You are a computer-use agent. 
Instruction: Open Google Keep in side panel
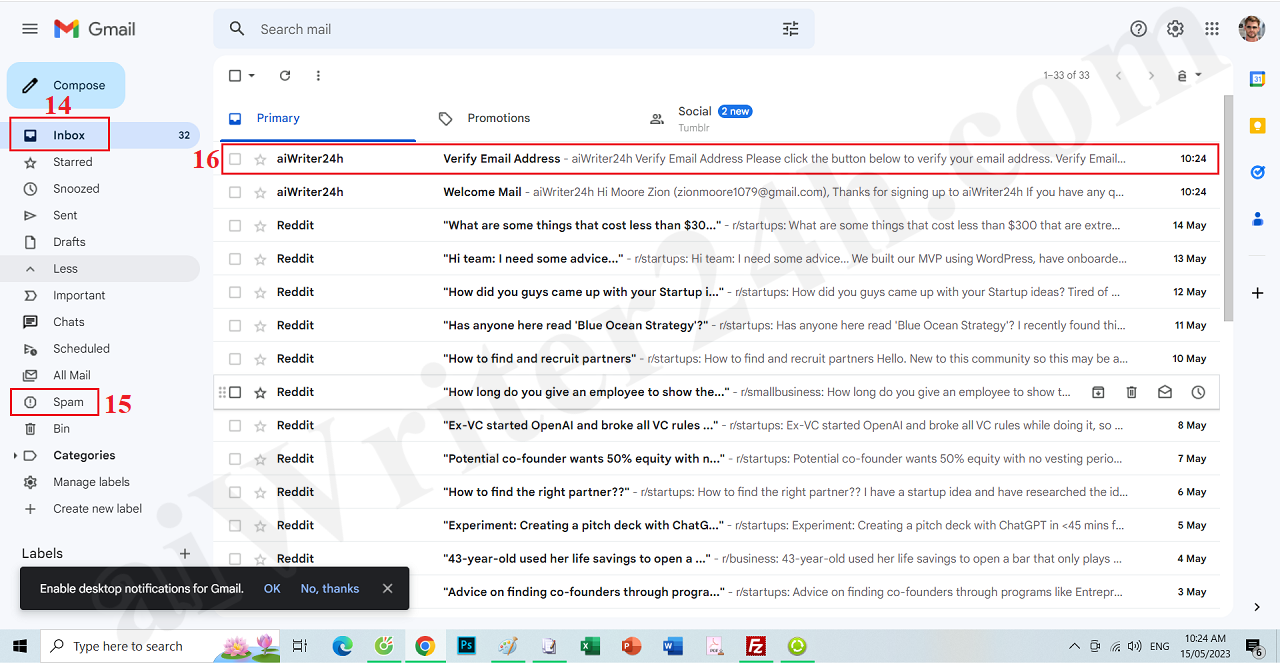[x=1257, y=126]
